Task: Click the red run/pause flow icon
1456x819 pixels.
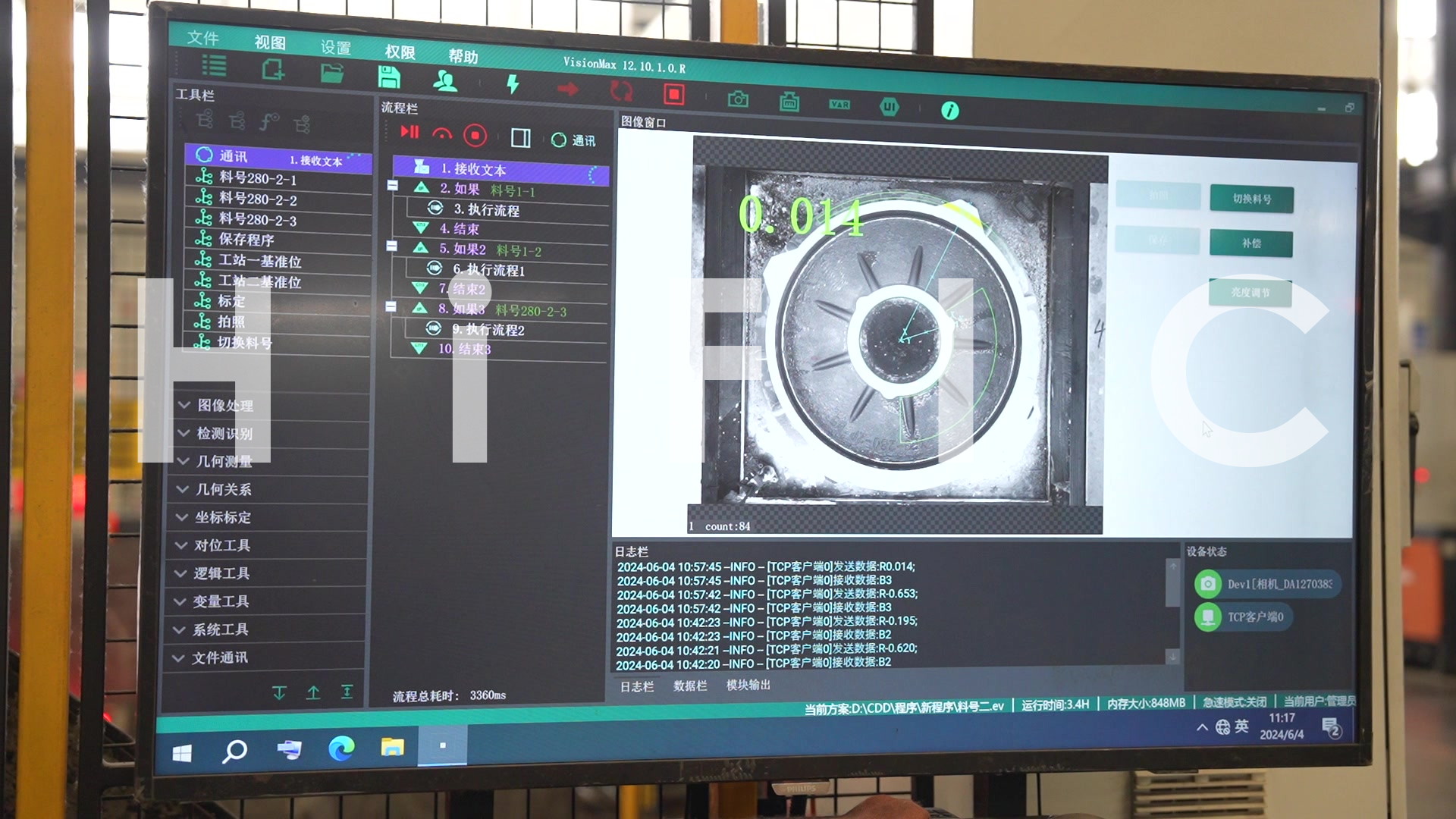Action: (x=410, y=132)
